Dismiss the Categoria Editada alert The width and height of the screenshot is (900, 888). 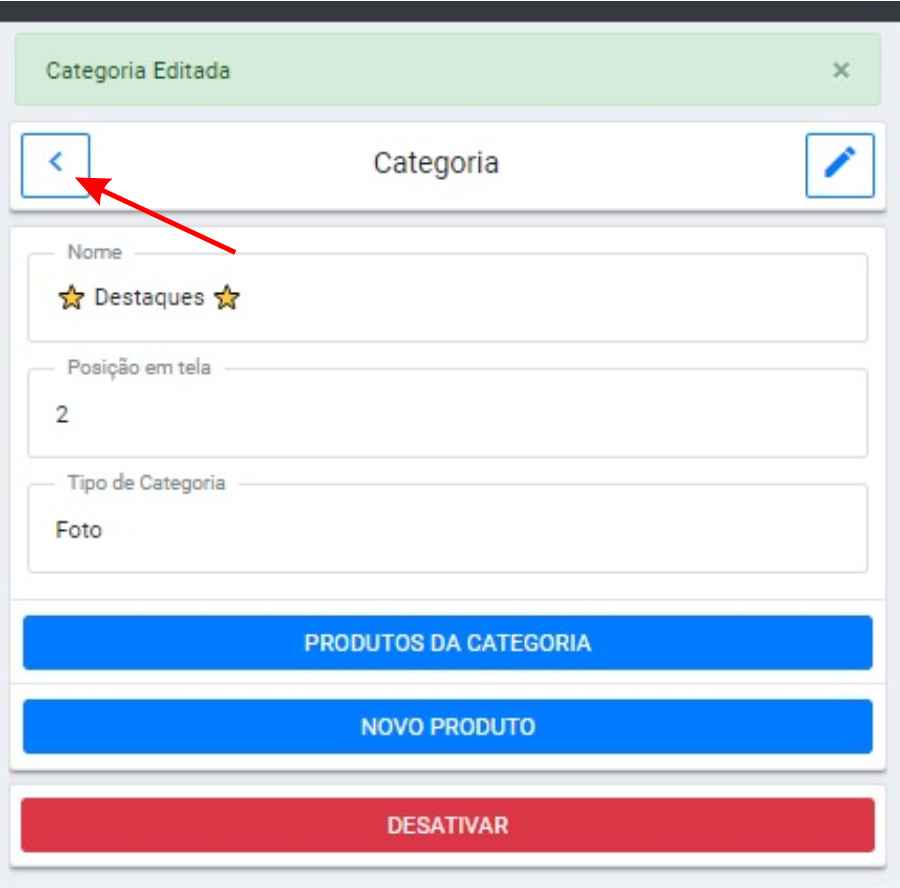click(x=841, y=70)
